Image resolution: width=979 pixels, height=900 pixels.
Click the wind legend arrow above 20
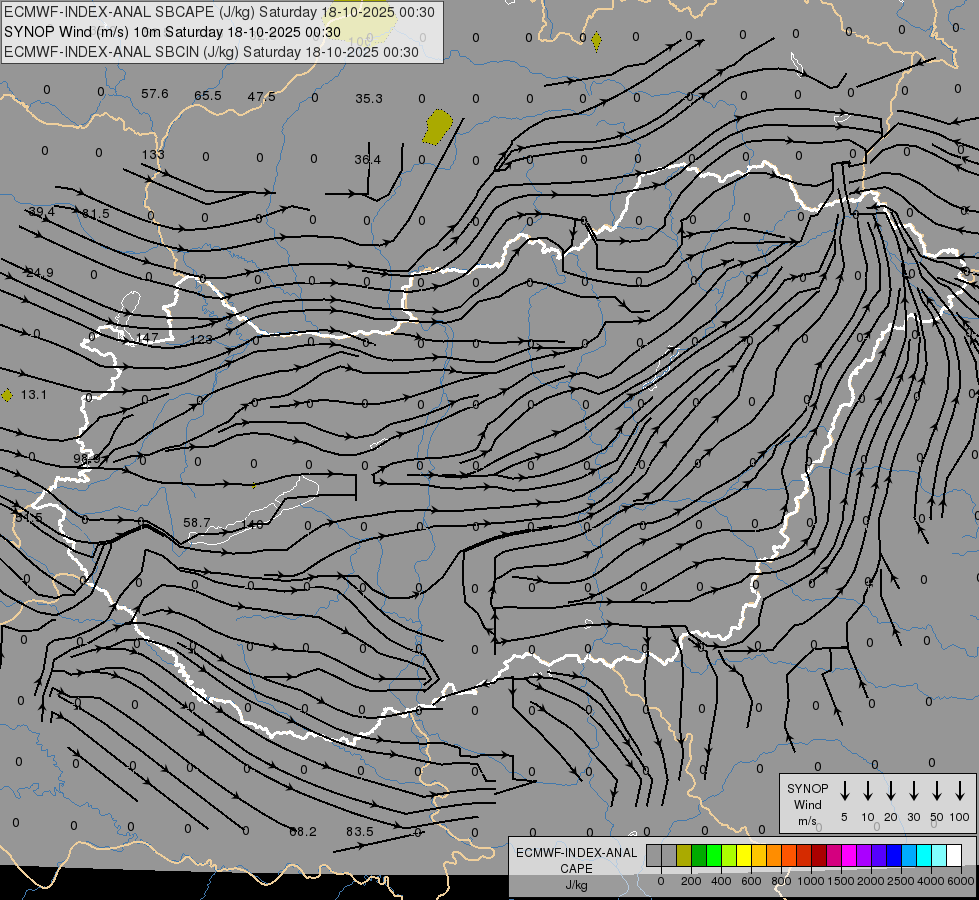click(x=890, y=791)
